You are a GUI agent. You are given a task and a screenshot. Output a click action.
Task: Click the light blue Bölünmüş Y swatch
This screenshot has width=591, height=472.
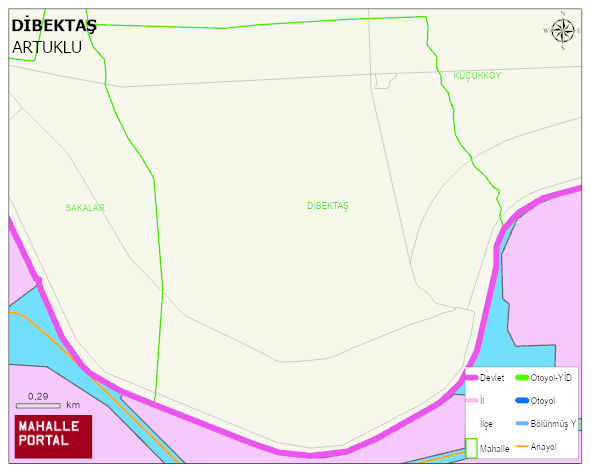pyautogui.click(x=522, y=423)
